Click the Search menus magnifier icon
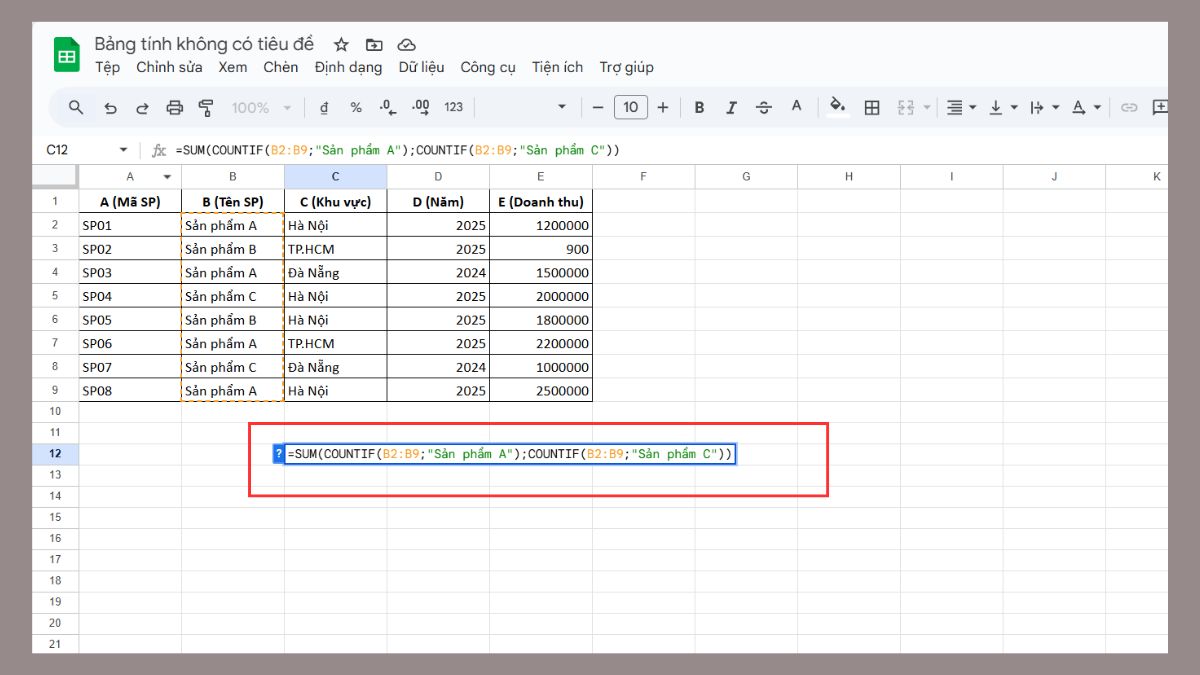Screen dimensions: 1200x675 pos(76,108)
